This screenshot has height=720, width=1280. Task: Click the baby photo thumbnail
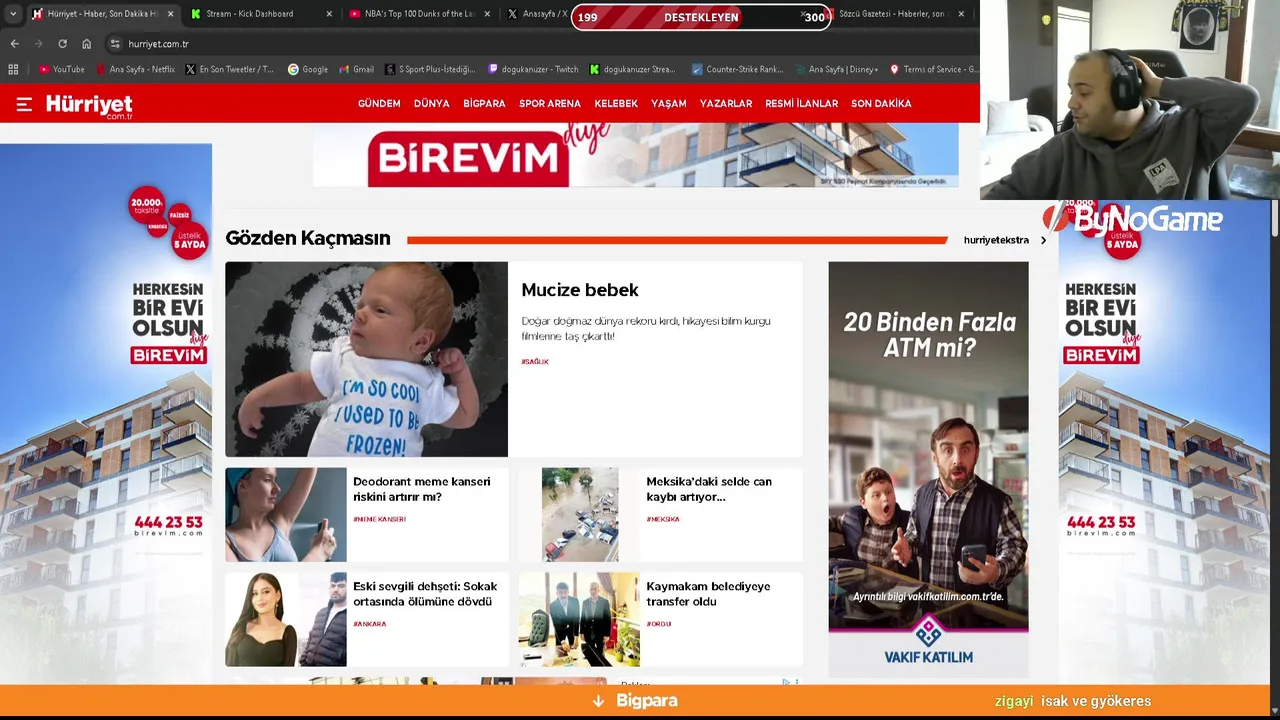[366, 359]
